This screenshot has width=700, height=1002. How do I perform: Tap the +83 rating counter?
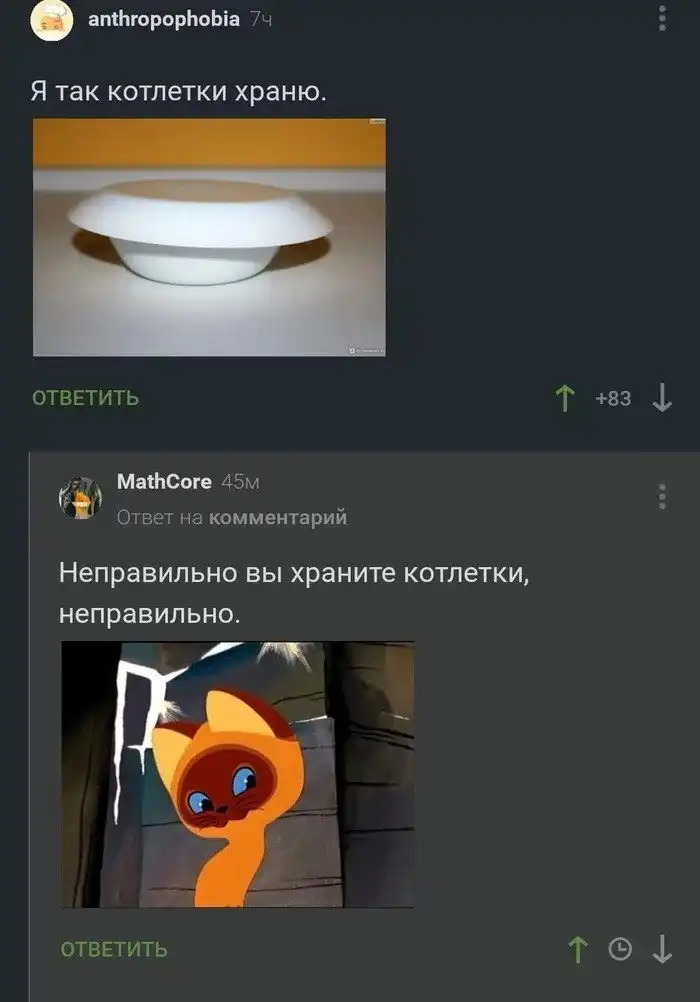coord(613,398)
